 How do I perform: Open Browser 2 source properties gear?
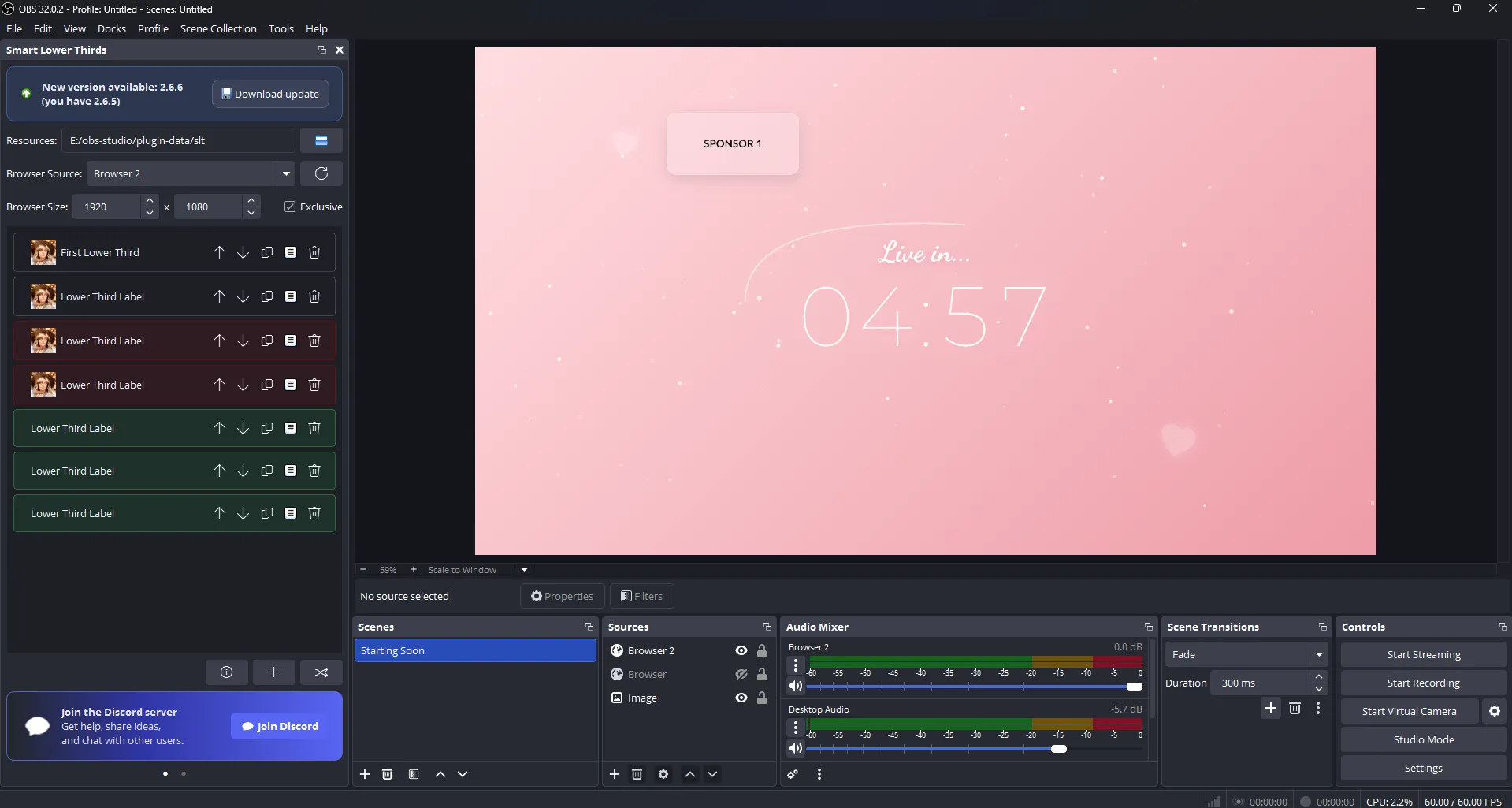click(x=663, y=774)
